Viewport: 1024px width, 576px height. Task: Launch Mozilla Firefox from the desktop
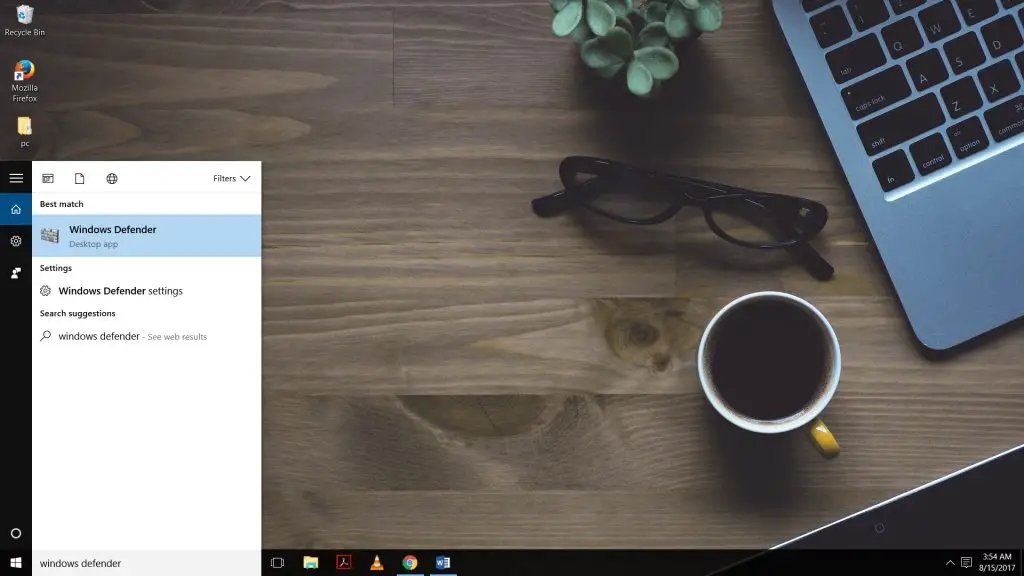[24, 81]
